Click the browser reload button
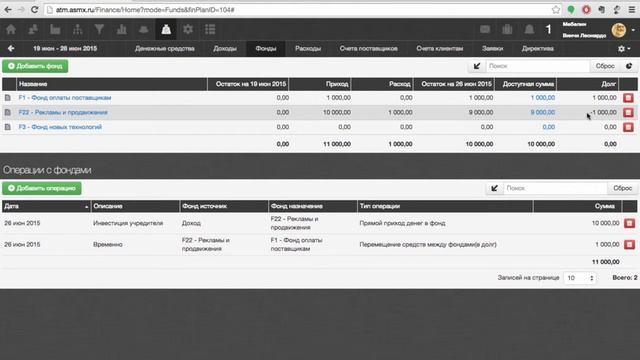The height and width of the screenshot is (360, 640). tap(35, 9)
